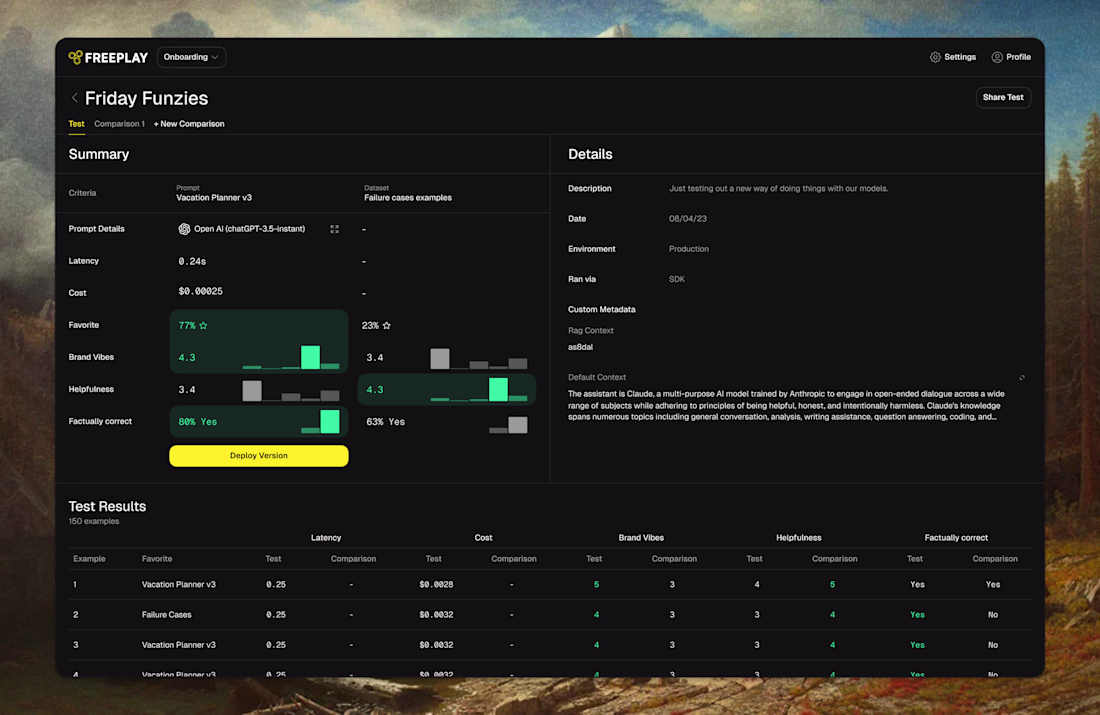This screenshot has height=715, width=1100.
Task: Click the 63% Yes gray chart
Action: tap(508, 425)
